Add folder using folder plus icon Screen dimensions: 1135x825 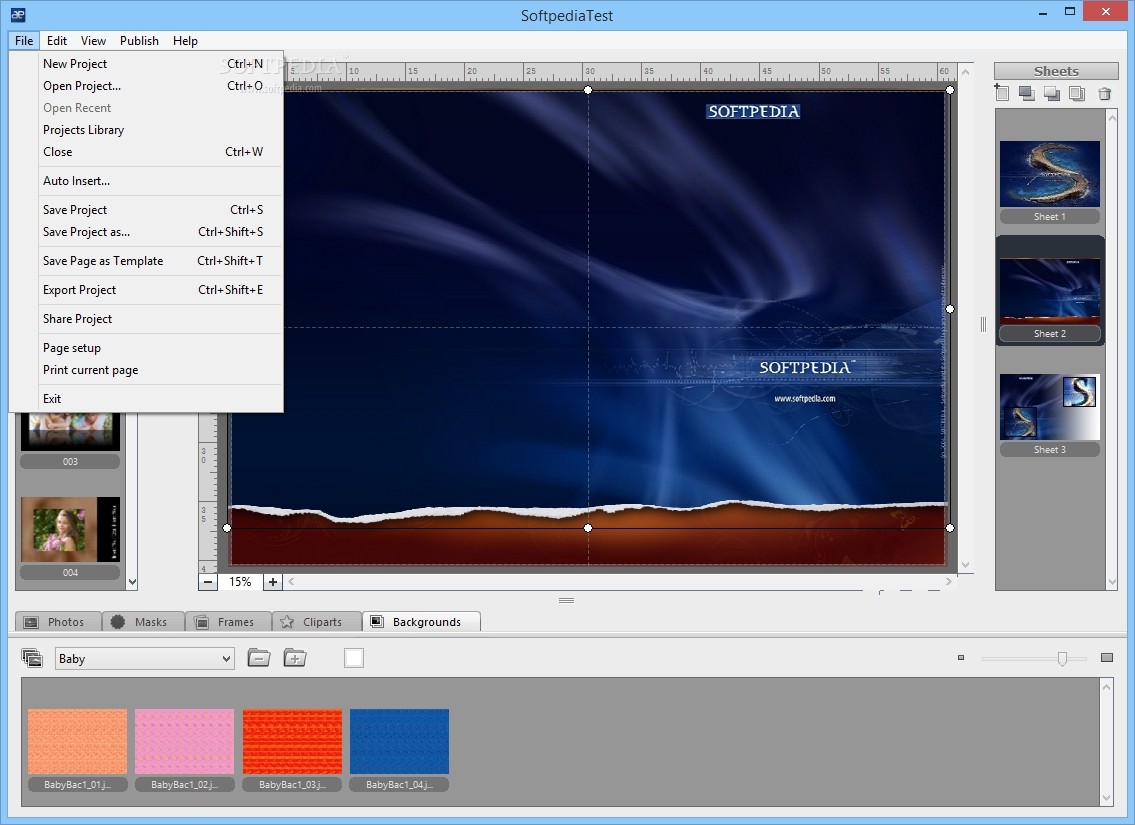(x=295, y=658)
